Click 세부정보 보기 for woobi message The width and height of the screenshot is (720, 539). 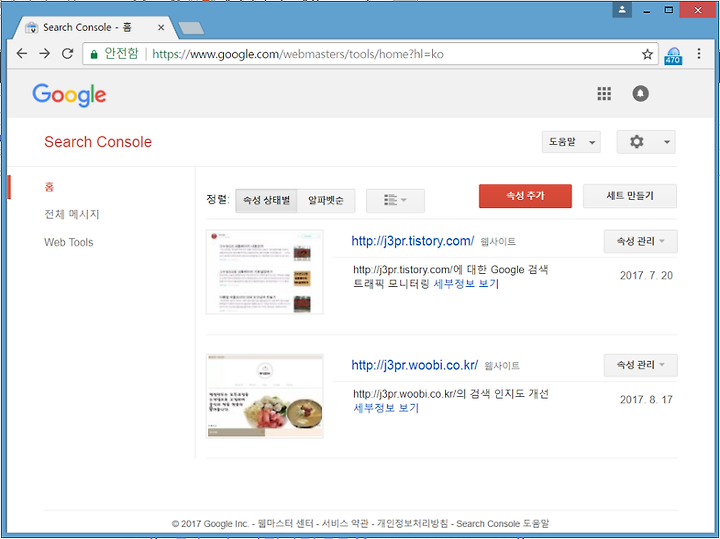386,408
